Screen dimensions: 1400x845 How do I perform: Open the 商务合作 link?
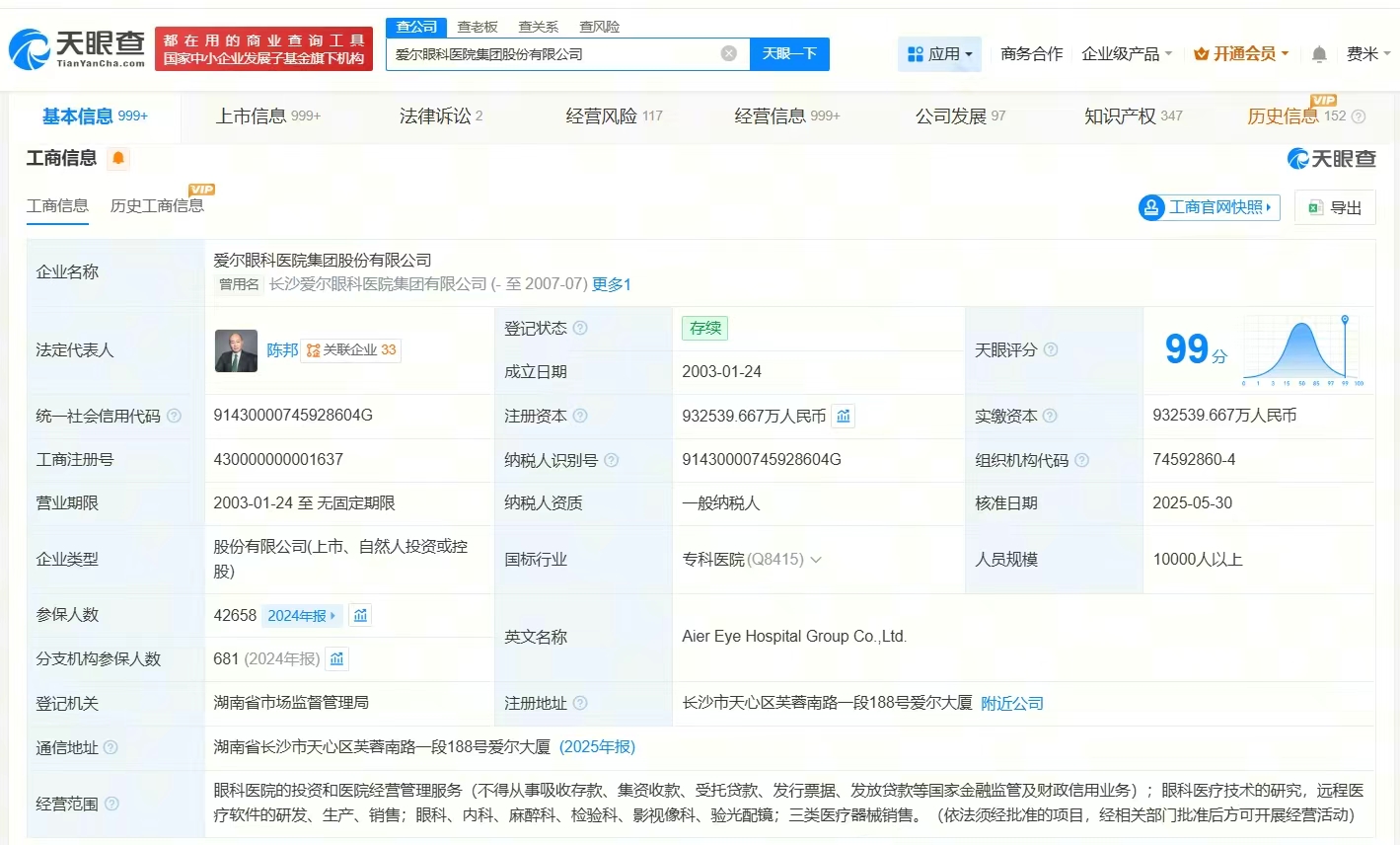(1031, 53)
